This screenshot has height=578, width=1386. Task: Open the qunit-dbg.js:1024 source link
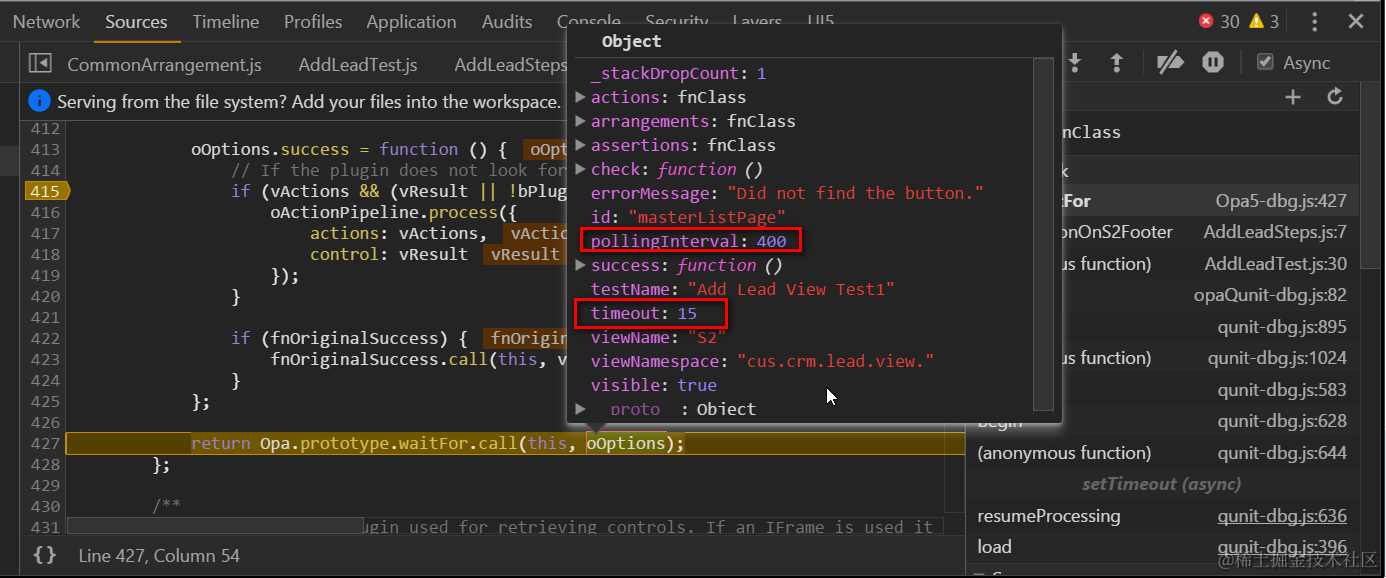[x=1277, y=358]
